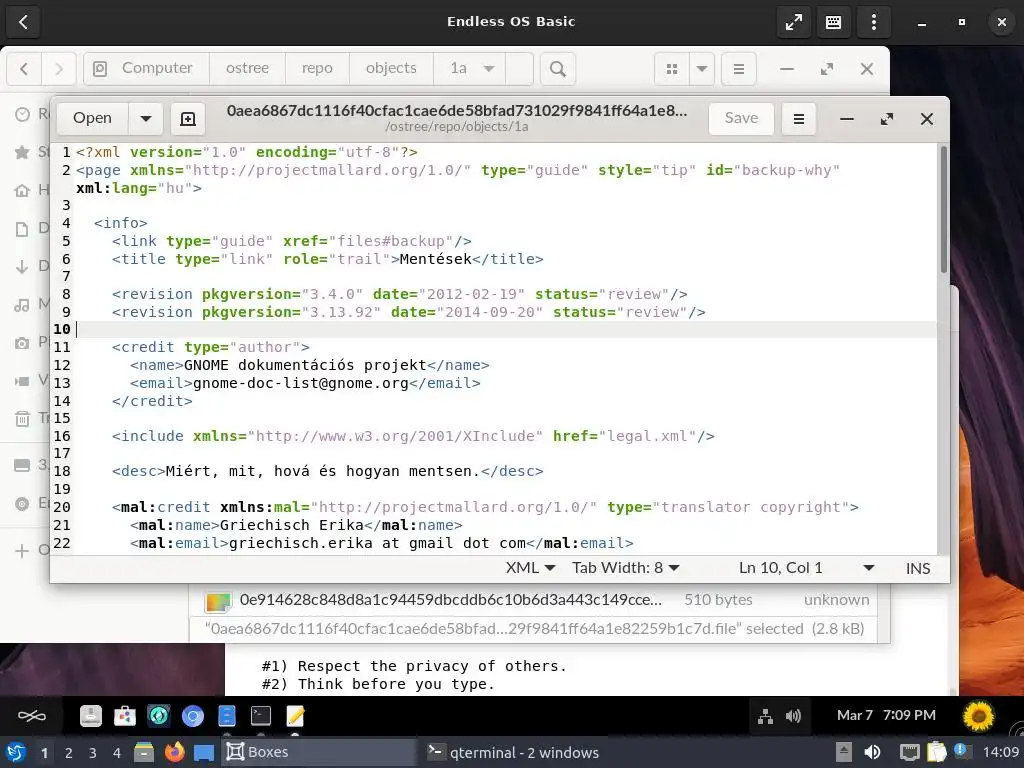Open the file manager hamburger menu
1024x768 pixels.
(x=739, y=69)
